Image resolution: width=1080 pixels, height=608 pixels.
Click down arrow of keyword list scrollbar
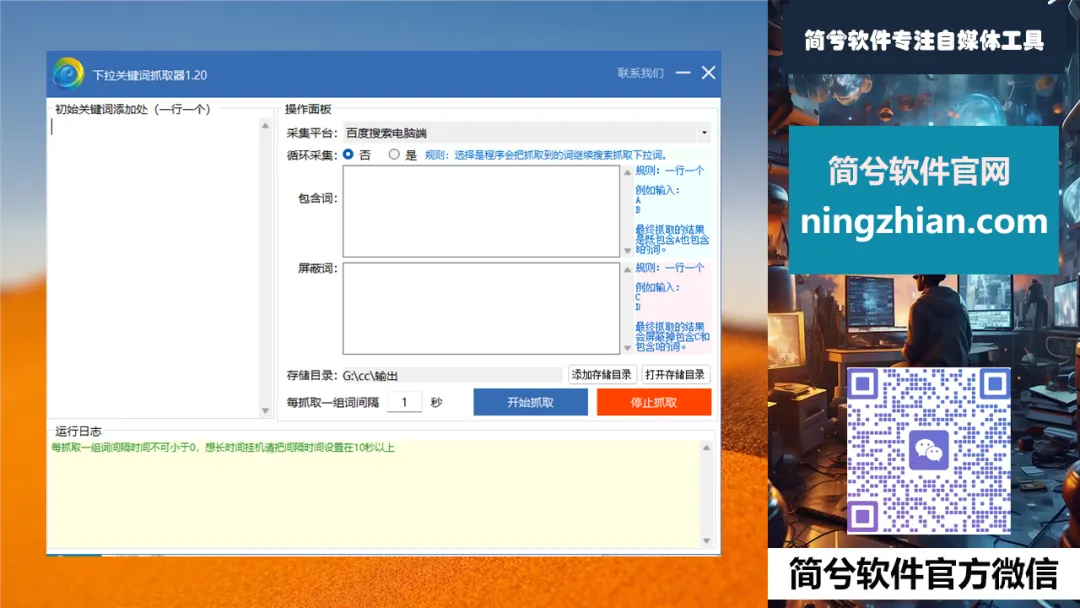(265, 410)
